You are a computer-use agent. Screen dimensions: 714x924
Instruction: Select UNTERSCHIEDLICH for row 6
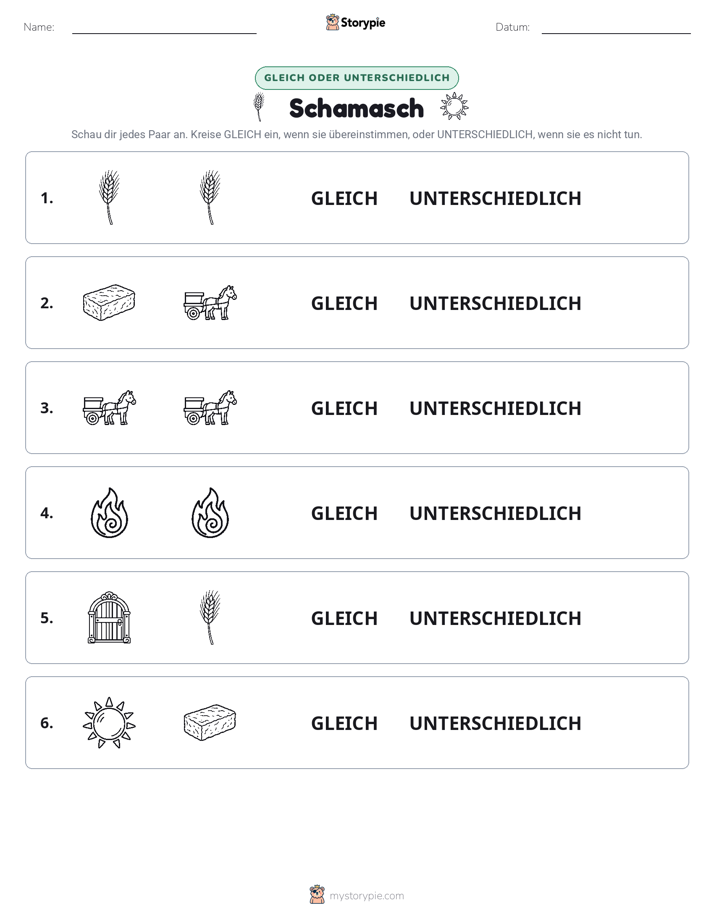[495, 723]
